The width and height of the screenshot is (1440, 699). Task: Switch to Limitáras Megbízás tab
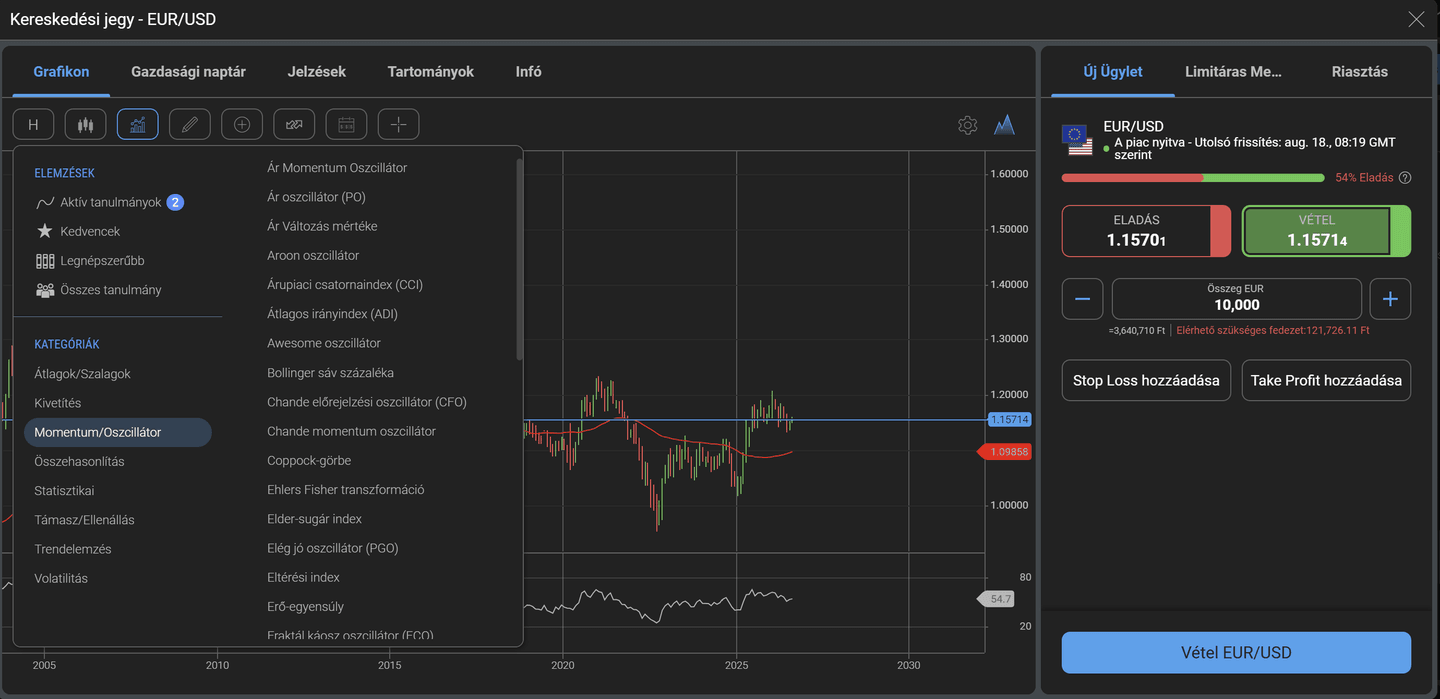coord(1233,71)
